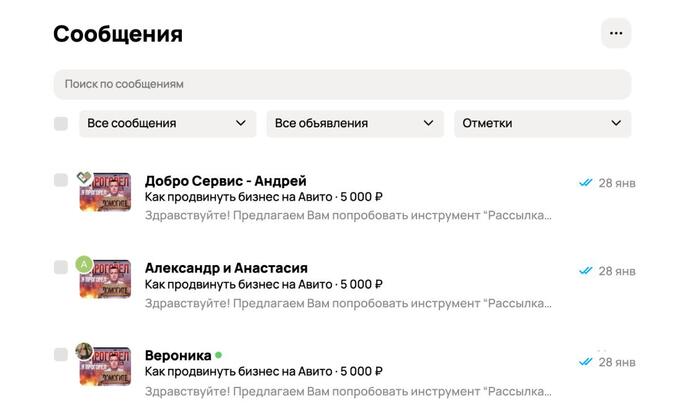Click Добро Сервис - Андрей listing thumbnail
Screen dimensions: 700x416
108,193
